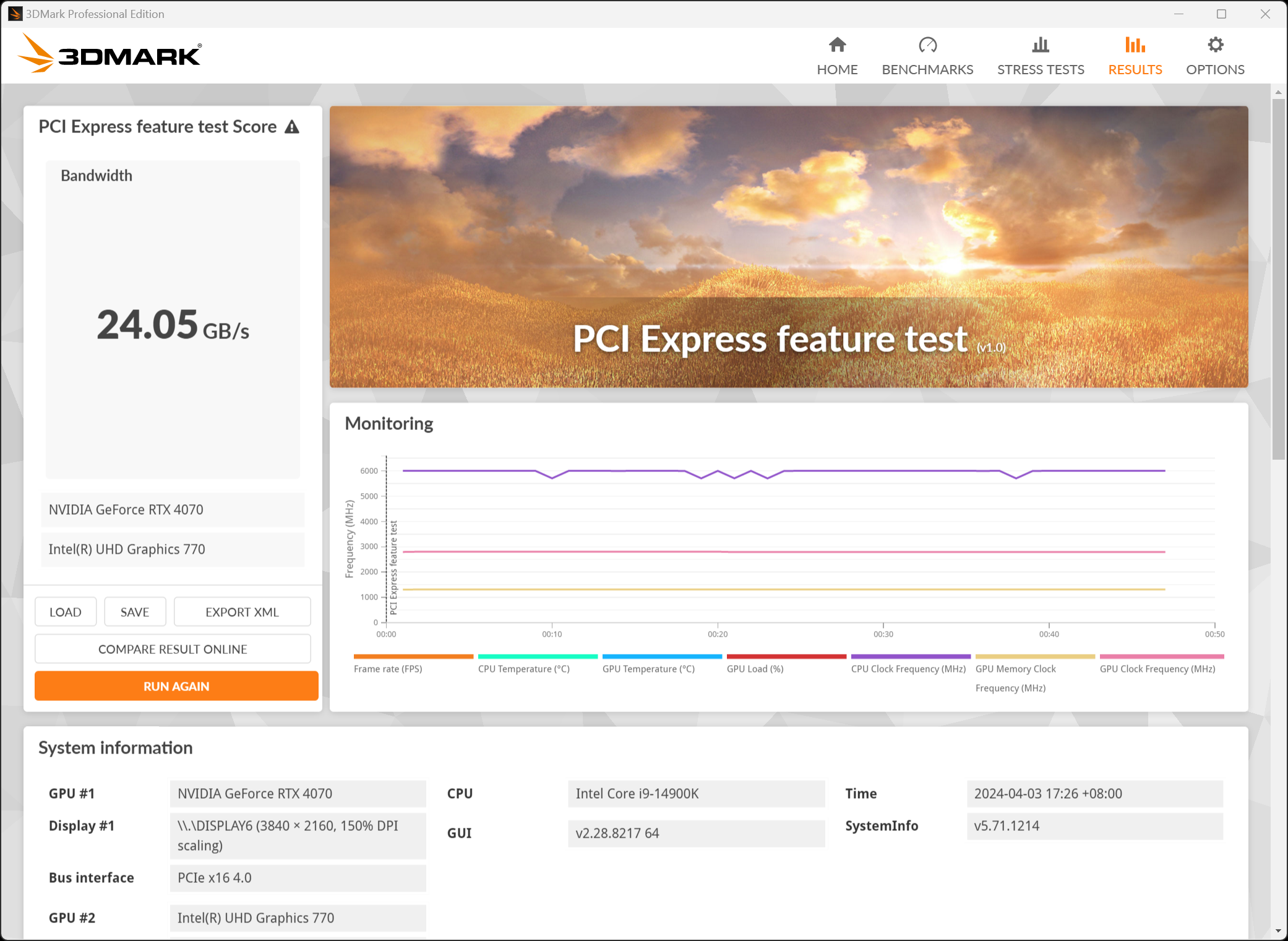Screen dimensions: 1288x941
Task: Click NVIDIA GeForce RTX 4070 in score panel
Action: 173,510
